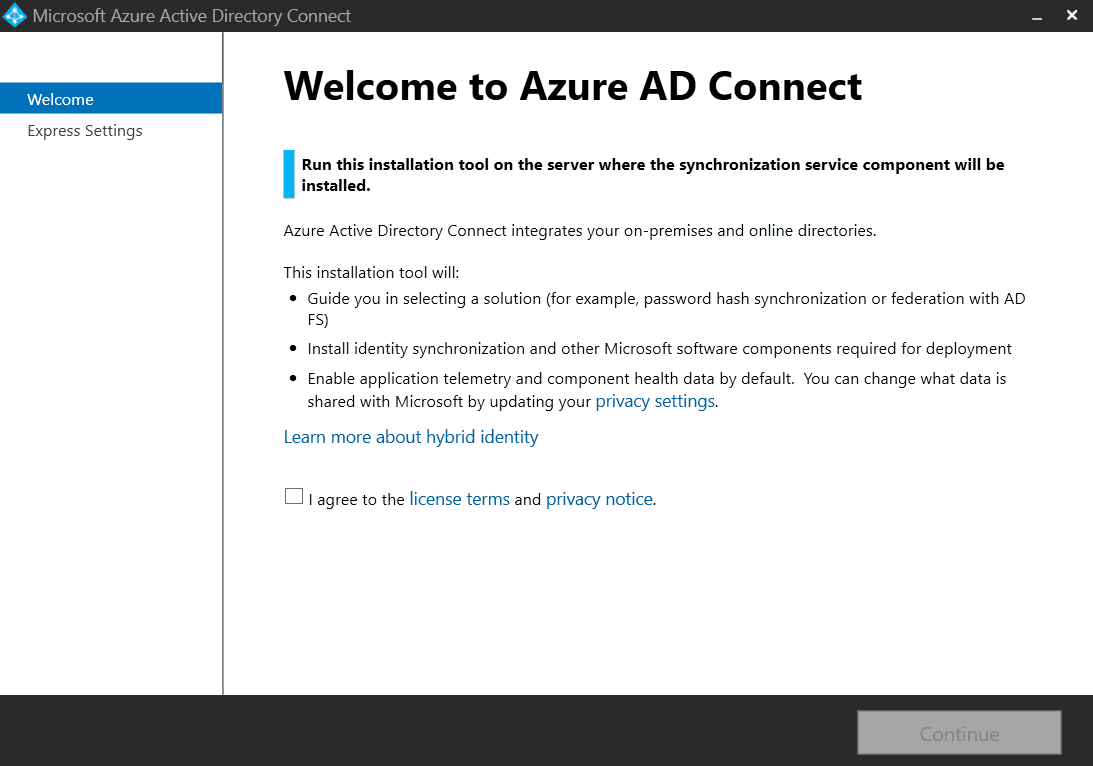
Task: Click the Azure AD Connect logo icon
Action: coord(15,15)
